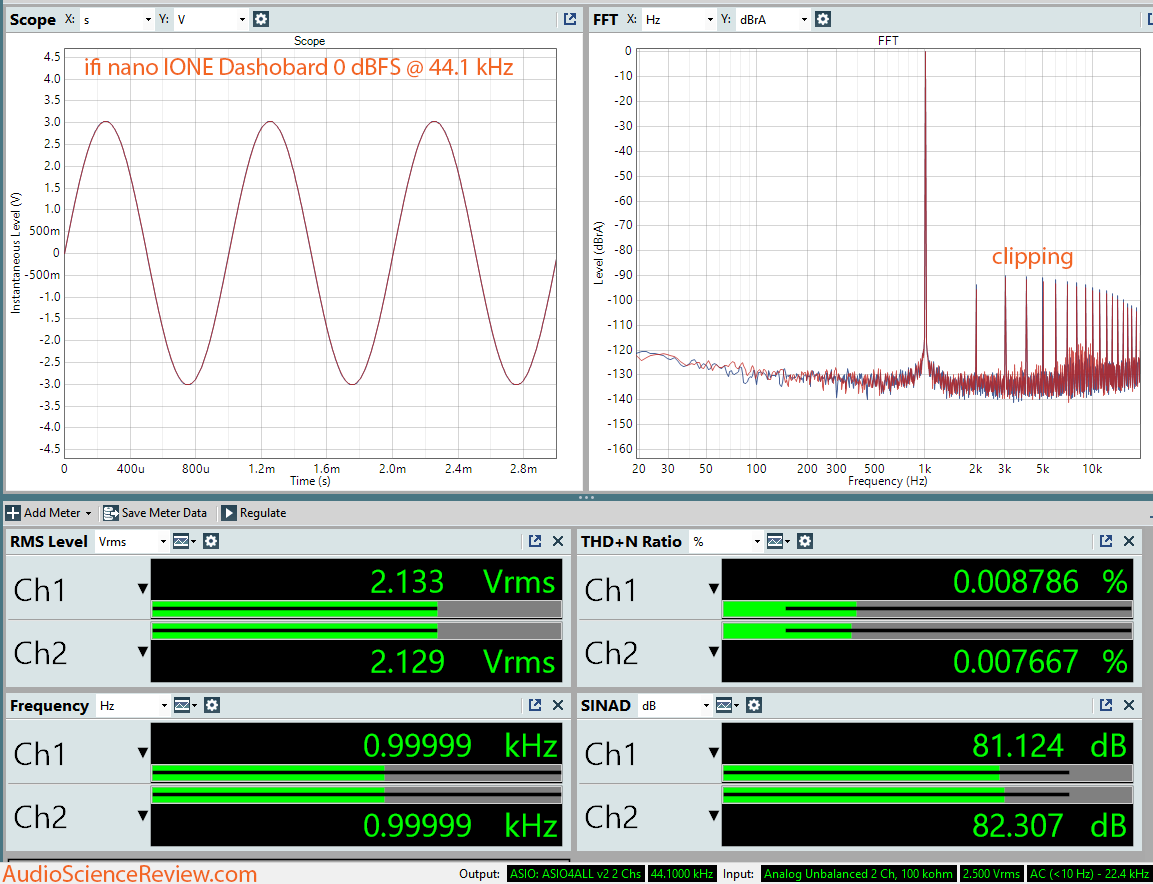Expand RMS Level Ch1 channel arrow
This screenshot has height=884, width=1153.
143,588
